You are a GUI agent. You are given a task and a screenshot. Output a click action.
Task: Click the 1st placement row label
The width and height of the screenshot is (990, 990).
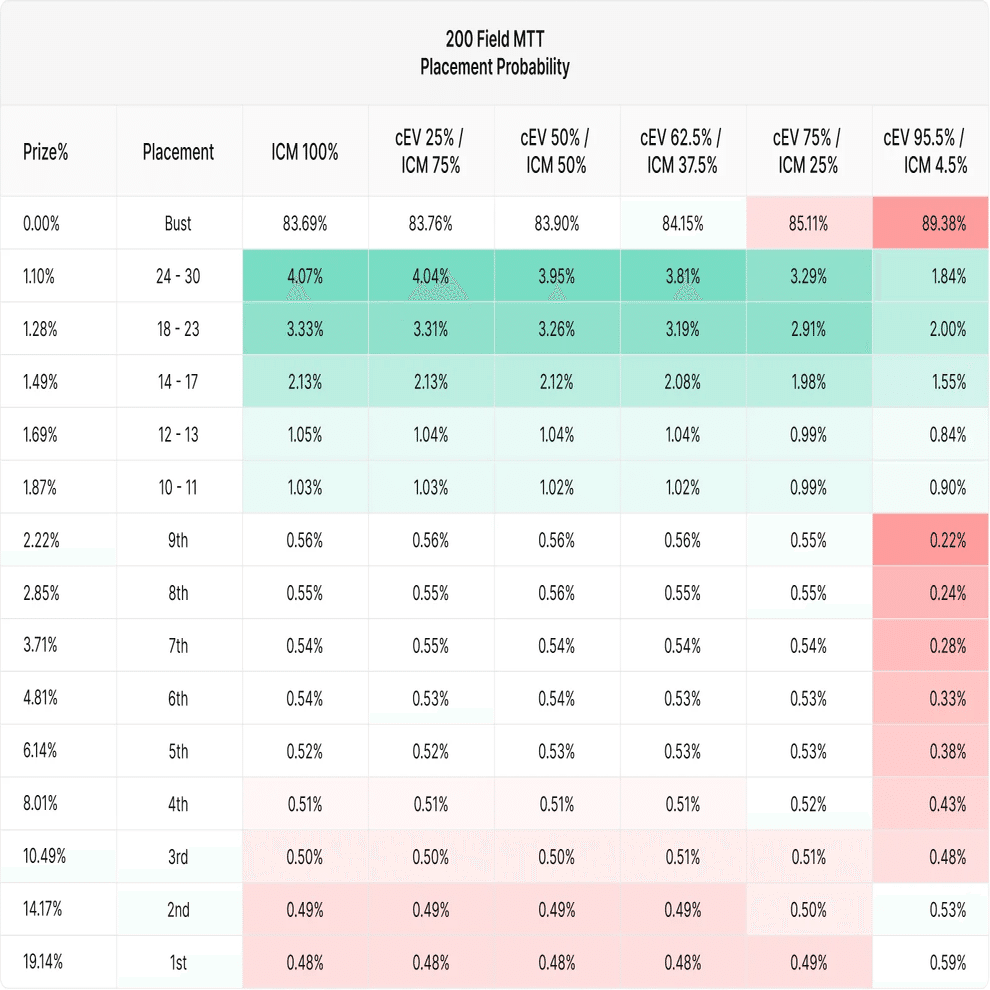click(178, 963)
